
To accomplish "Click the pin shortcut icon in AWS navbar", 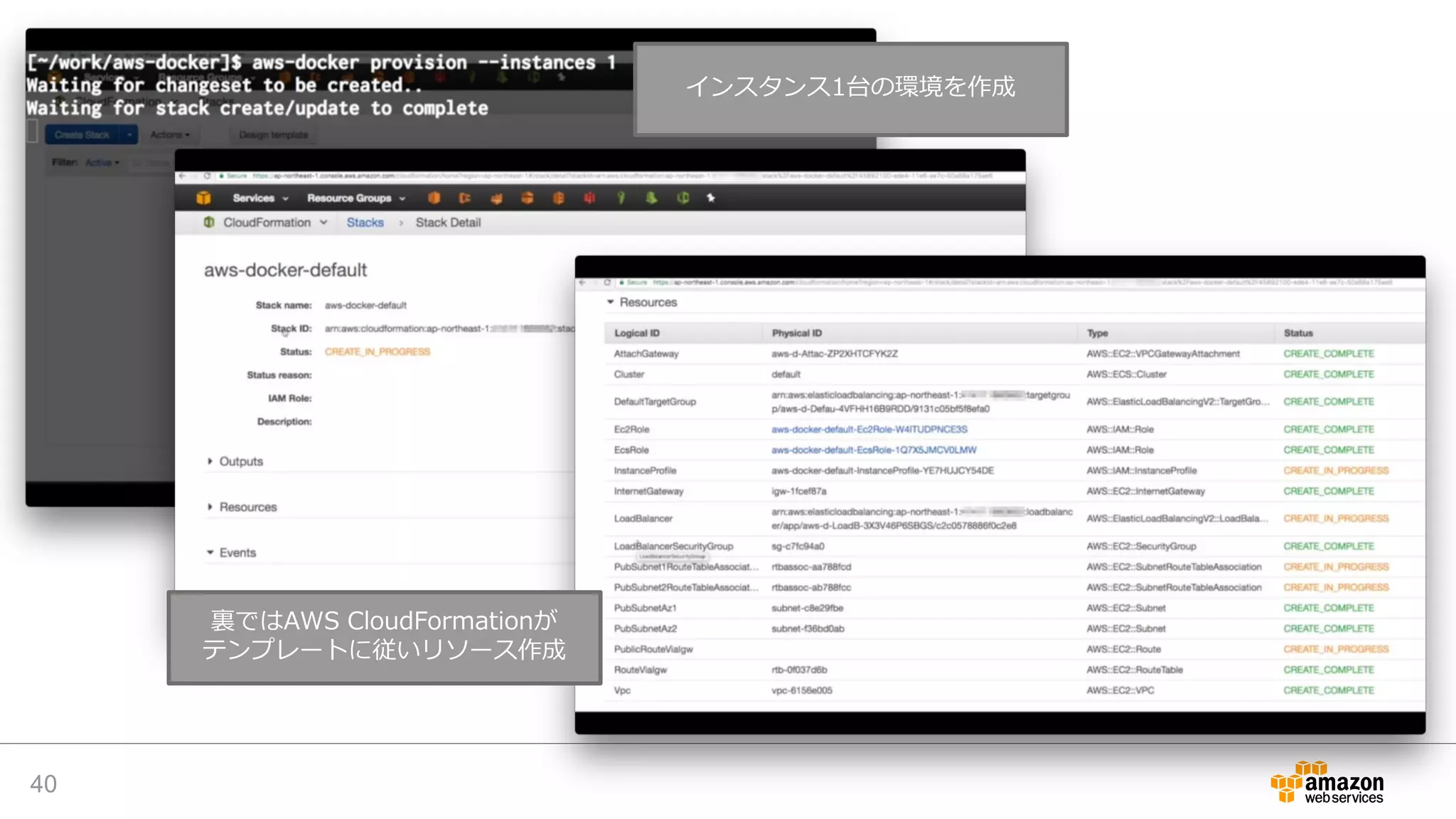I will [710, 198].
